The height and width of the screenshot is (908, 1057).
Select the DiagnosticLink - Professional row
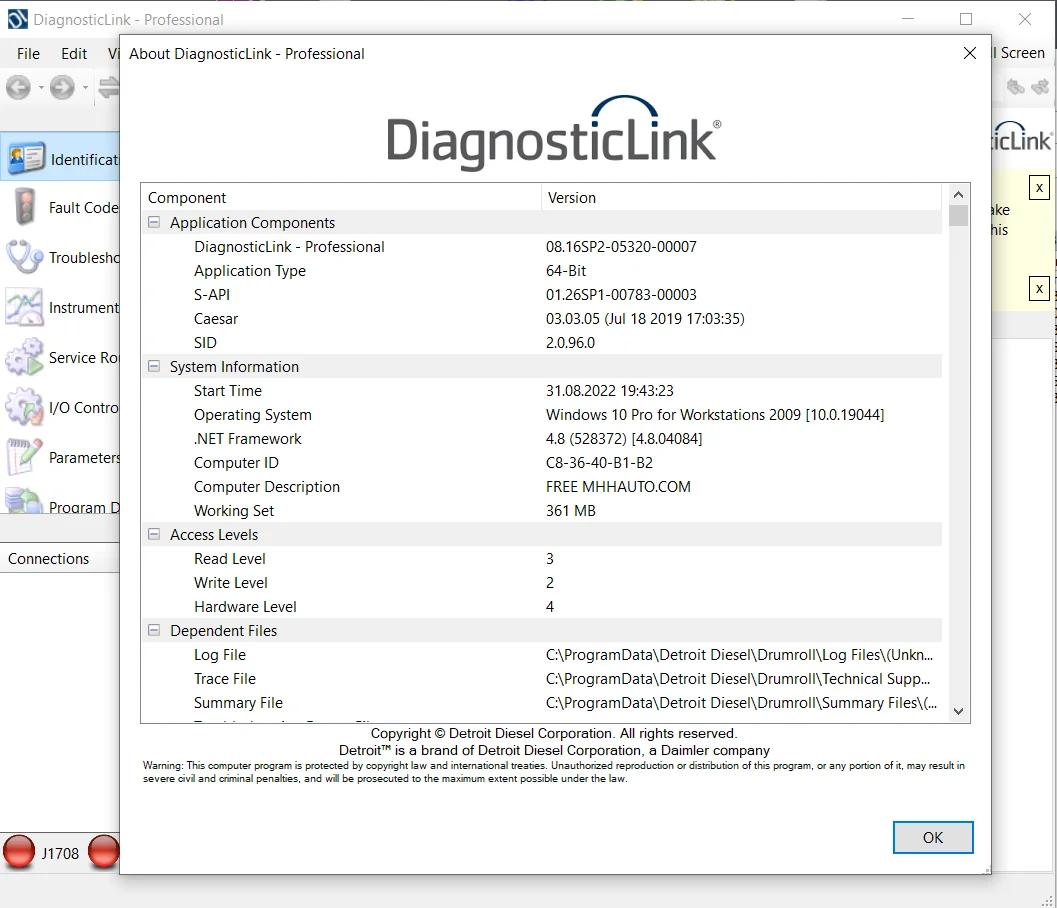(541, 247)
